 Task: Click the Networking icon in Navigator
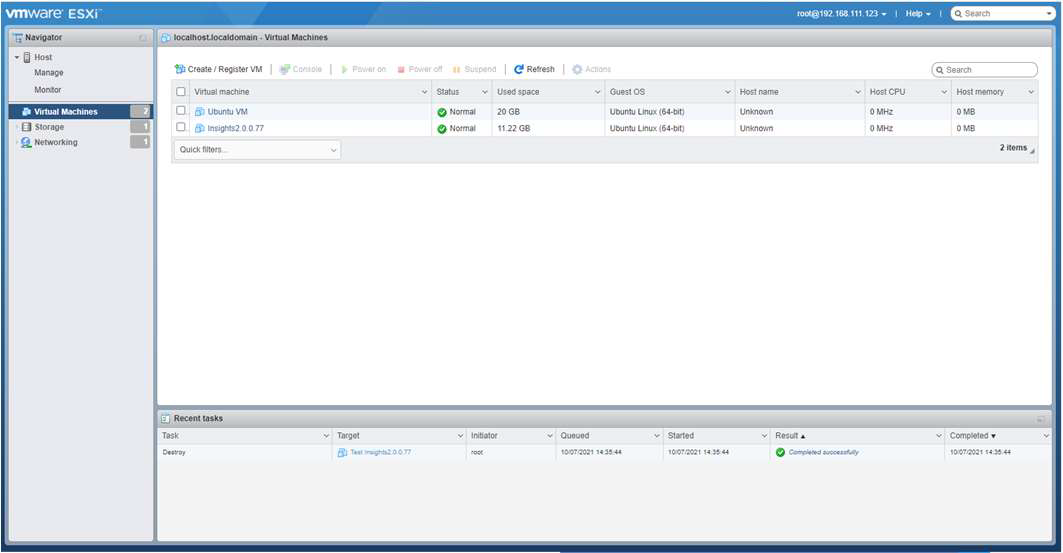[26, 142]
